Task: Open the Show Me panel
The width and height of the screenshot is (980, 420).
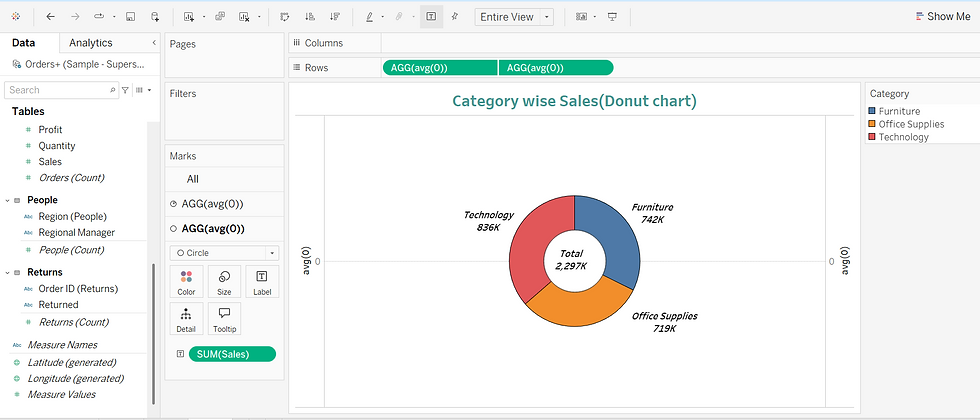Action: [943, 17]
